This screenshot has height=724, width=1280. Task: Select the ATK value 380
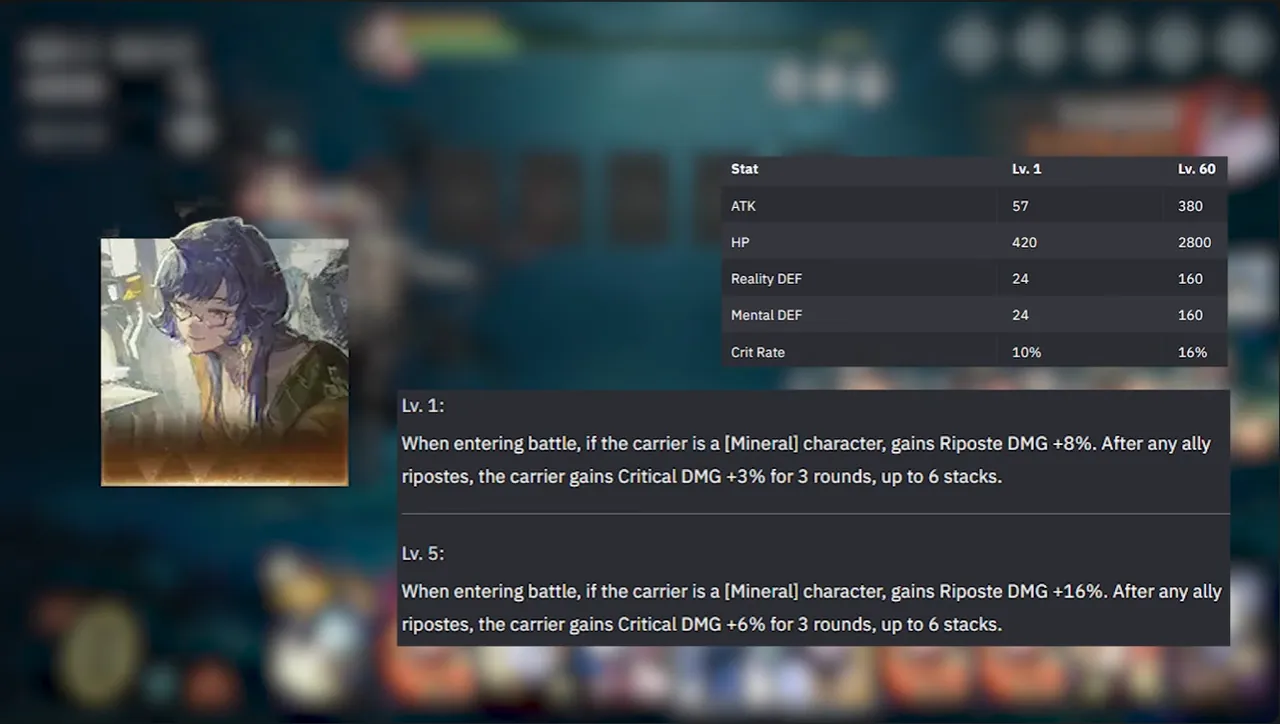[x=1190, y=206]
